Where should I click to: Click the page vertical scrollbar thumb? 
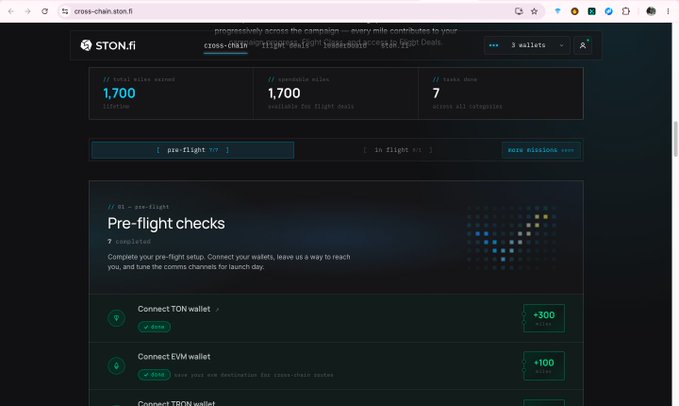click(675, 139)
